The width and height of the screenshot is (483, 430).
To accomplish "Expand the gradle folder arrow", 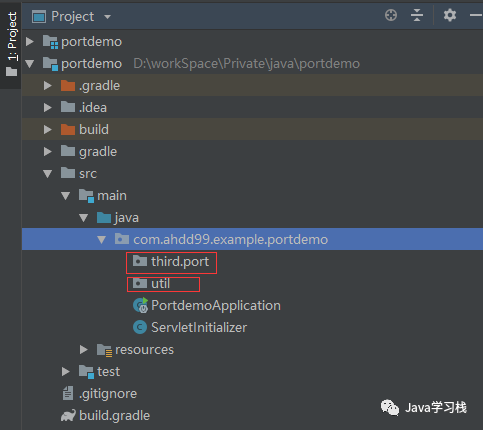I will 48,152.
